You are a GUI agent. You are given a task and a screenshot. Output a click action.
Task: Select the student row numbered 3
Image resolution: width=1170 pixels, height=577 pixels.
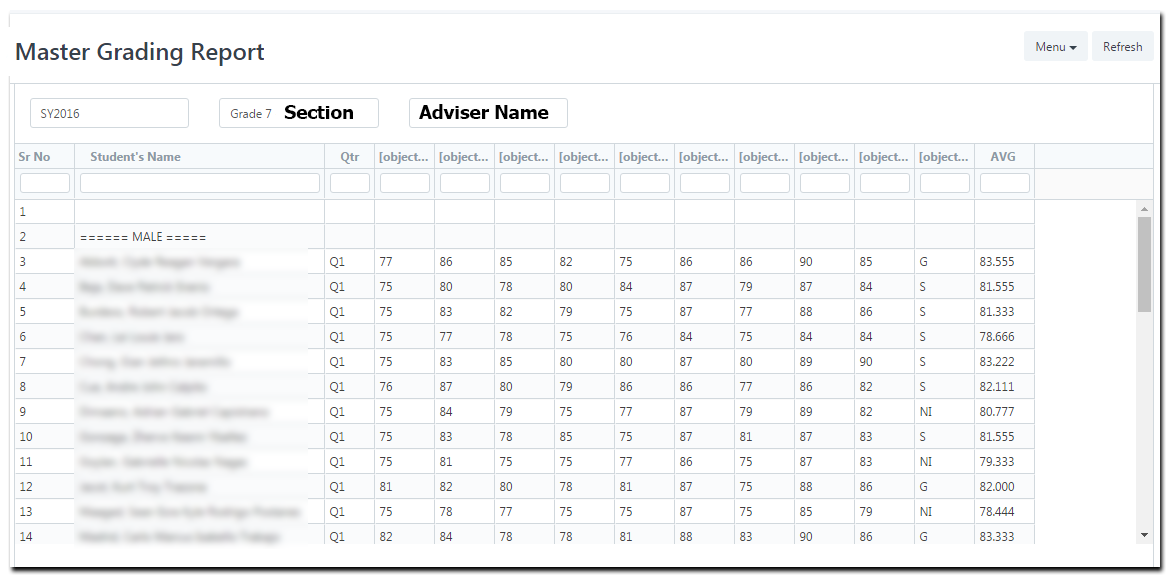[200, 261]
